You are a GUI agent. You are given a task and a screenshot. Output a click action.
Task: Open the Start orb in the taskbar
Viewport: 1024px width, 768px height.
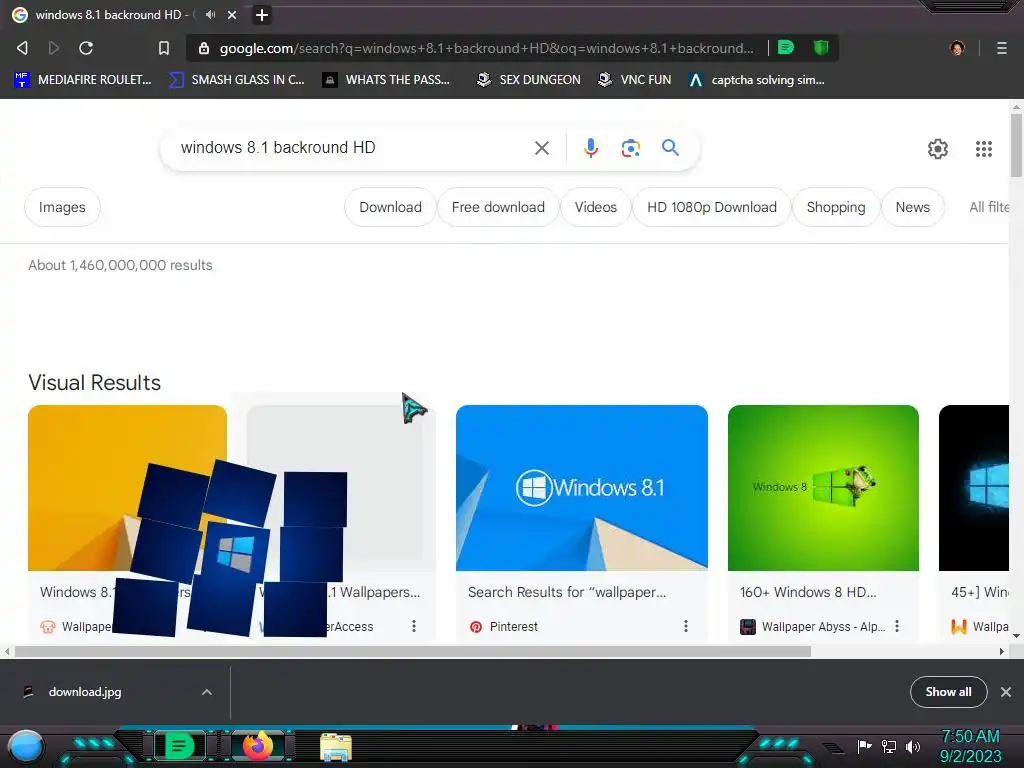pyautogui.click(x=25, y=746)
